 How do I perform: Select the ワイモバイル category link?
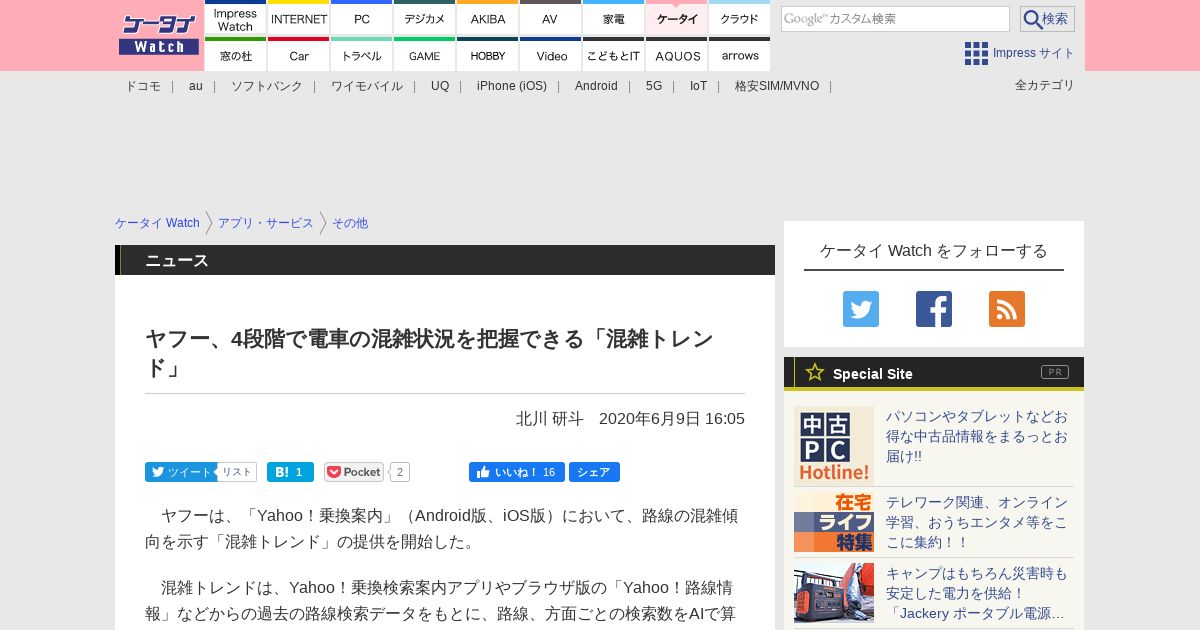click(367, 86)
